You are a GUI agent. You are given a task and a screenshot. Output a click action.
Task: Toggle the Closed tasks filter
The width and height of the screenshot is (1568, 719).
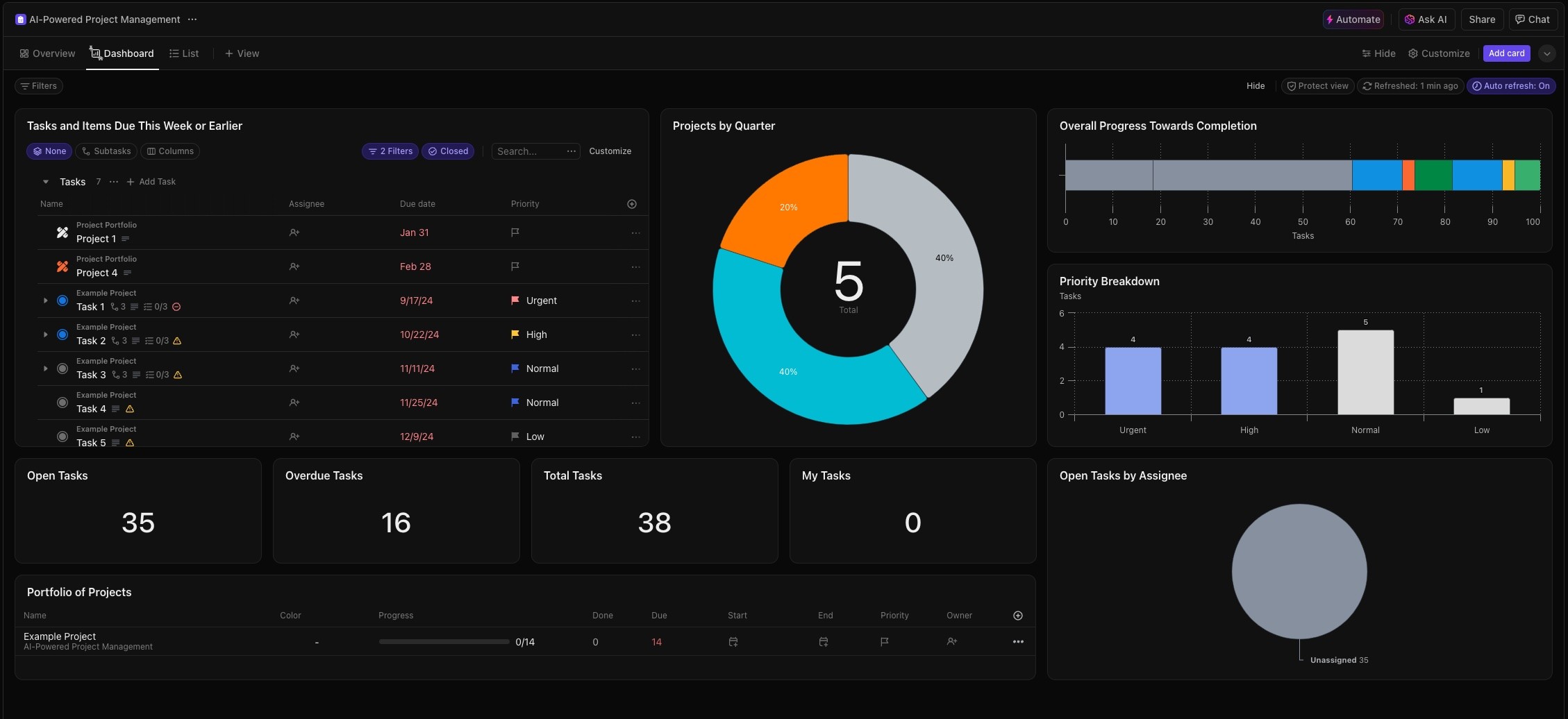coord(447,151)
